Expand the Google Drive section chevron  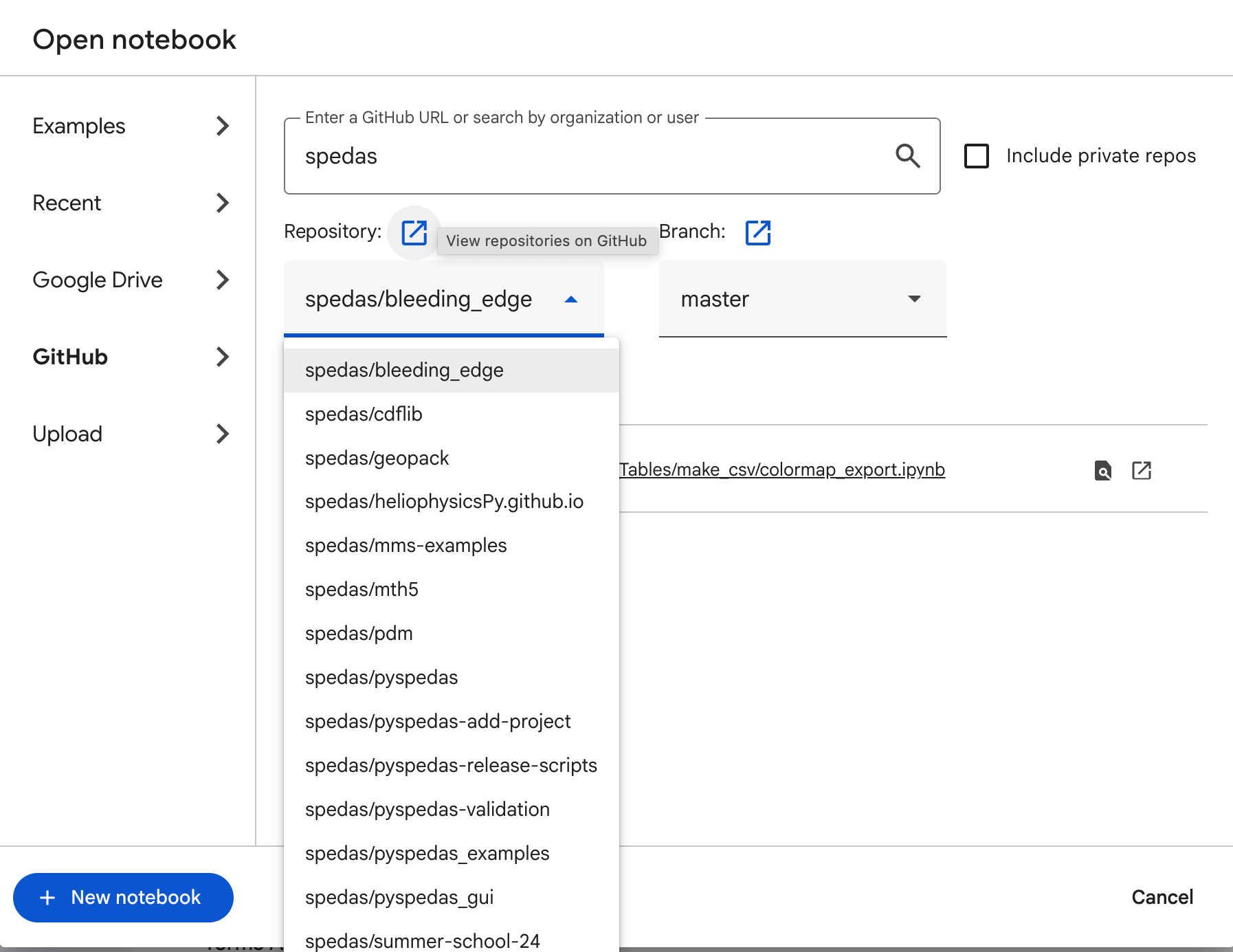tap(222, 280)
